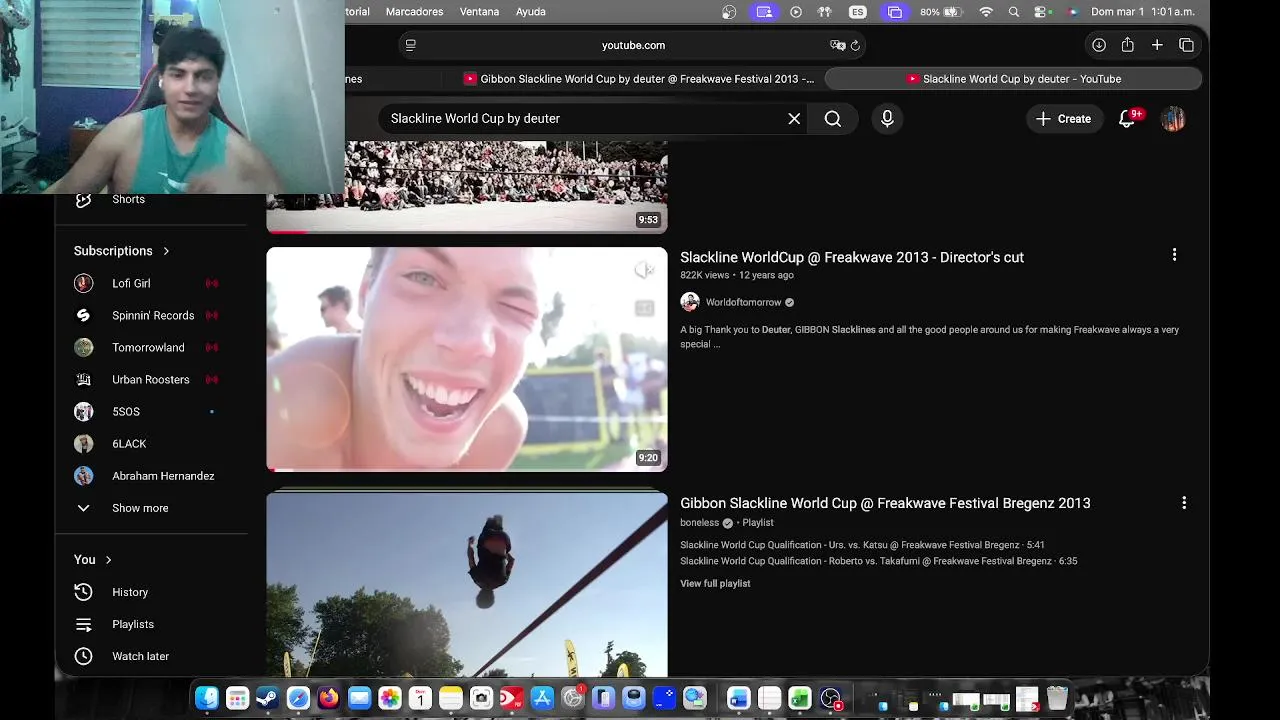Open Playlists from the sidebar
Image resolution: width=1280 pixels, height=720 pixels.
point(133,624)
